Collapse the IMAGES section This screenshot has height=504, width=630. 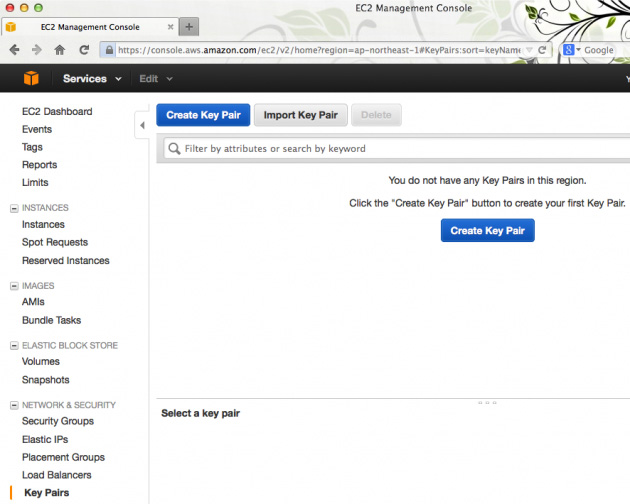14,286
